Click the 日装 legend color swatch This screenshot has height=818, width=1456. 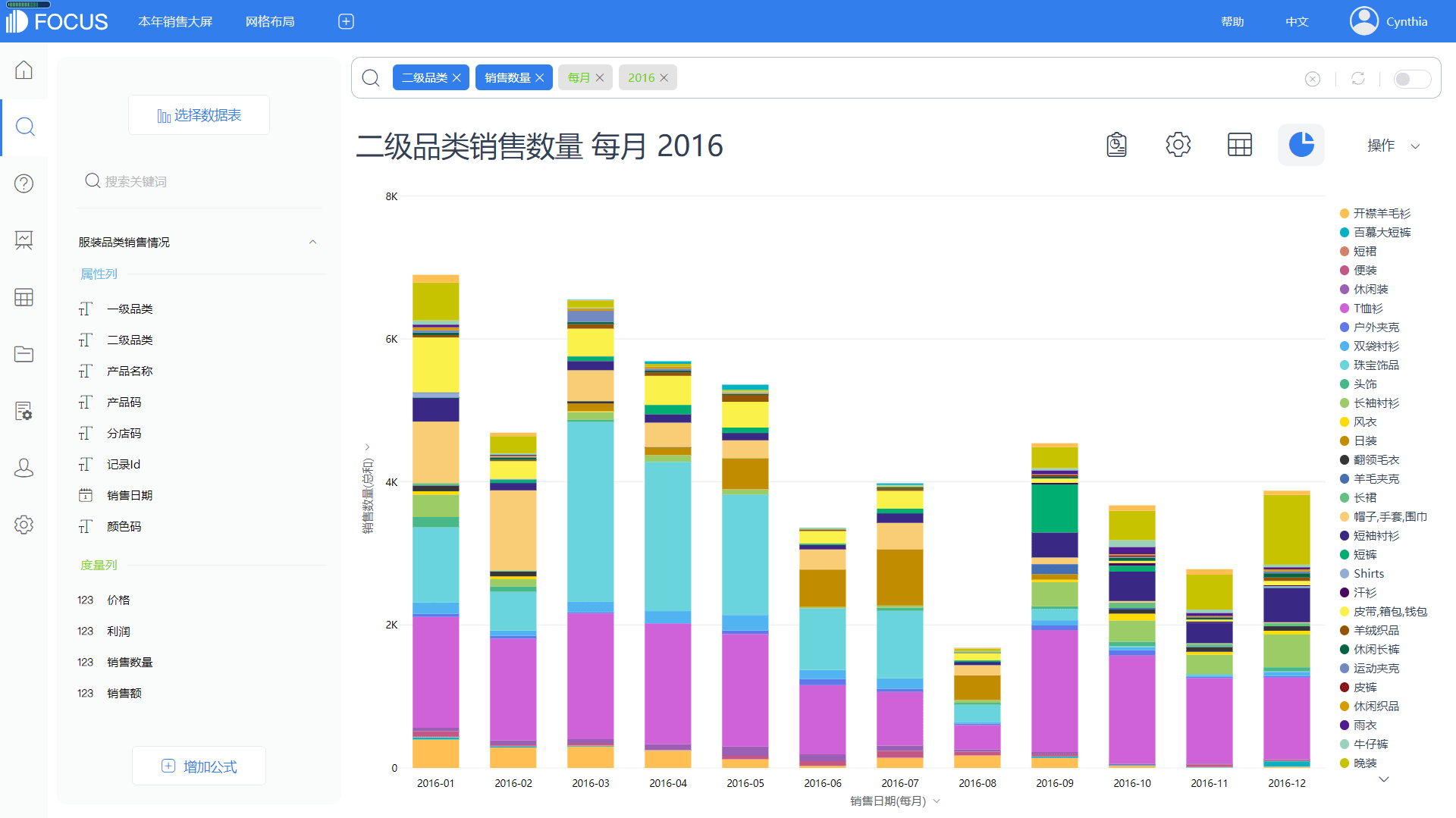click(x=1345, y=441)
